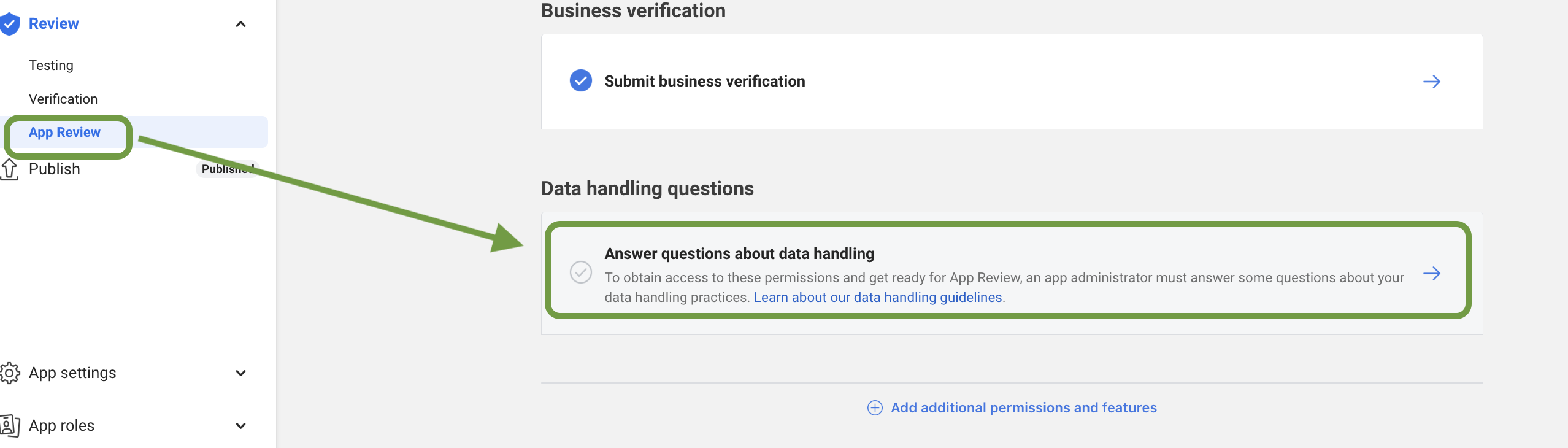Click the gray unchecked circle for data handling
This screenshot has width=1568, height=448.
point(580,272)
